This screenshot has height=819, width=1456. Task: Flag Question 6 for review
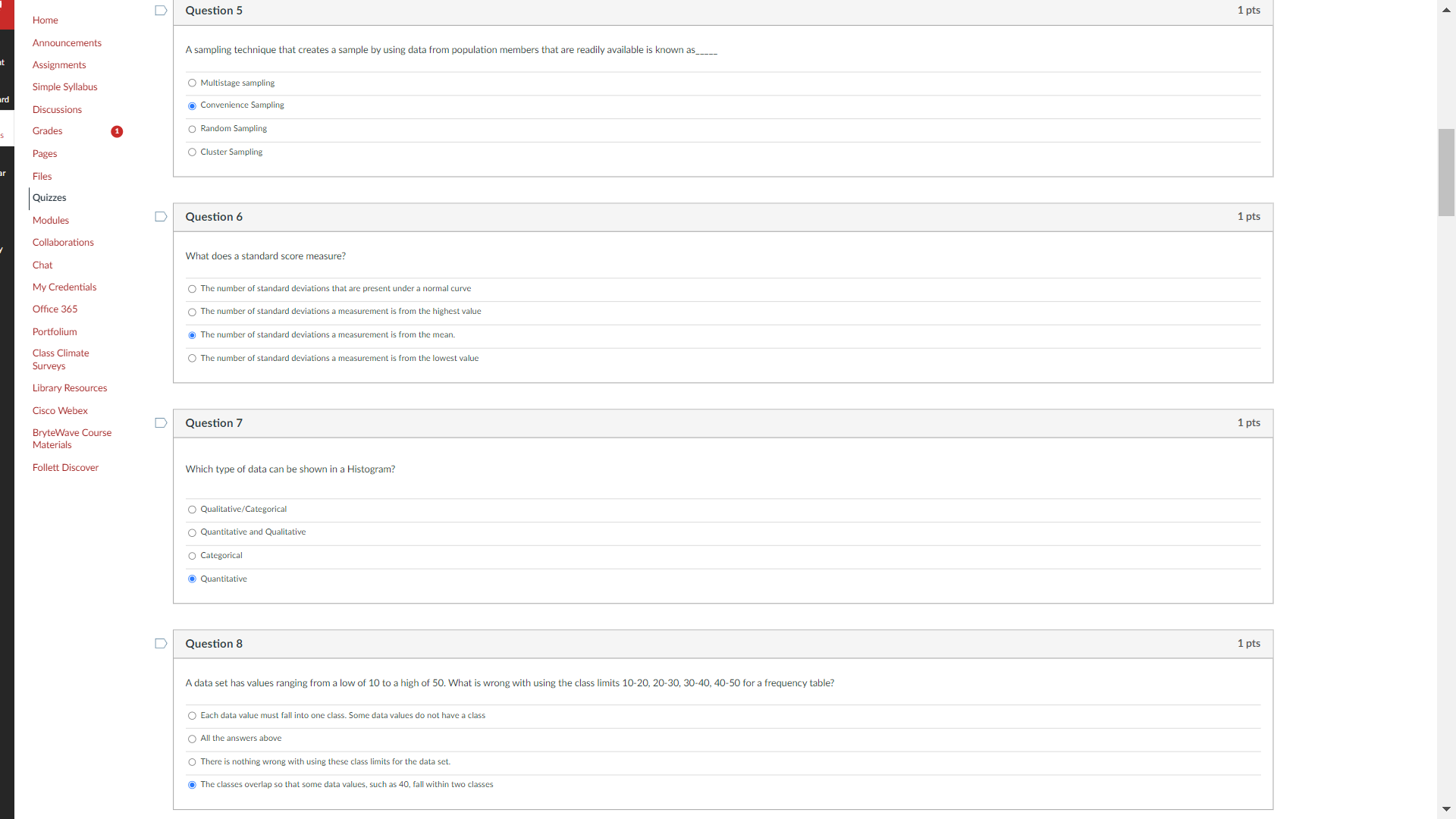tap(161, 217)
